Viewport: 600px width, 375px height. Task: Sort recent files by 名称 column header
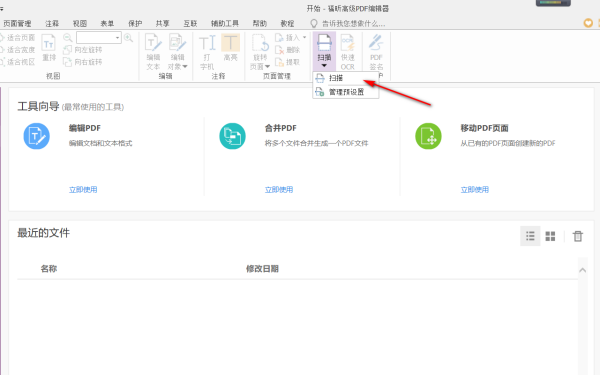point(49,269)
